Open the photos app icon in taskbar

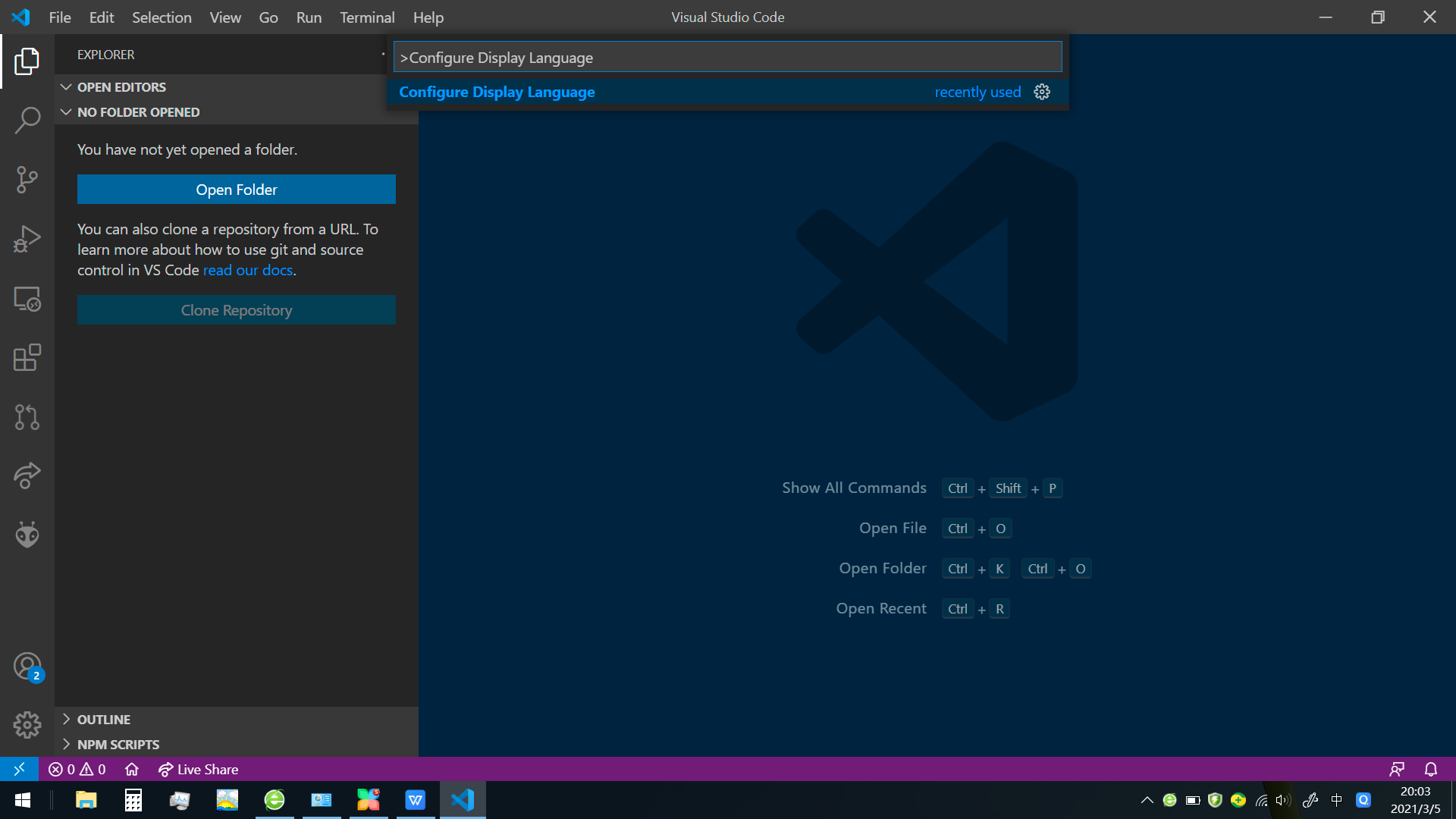click(227, 800)
